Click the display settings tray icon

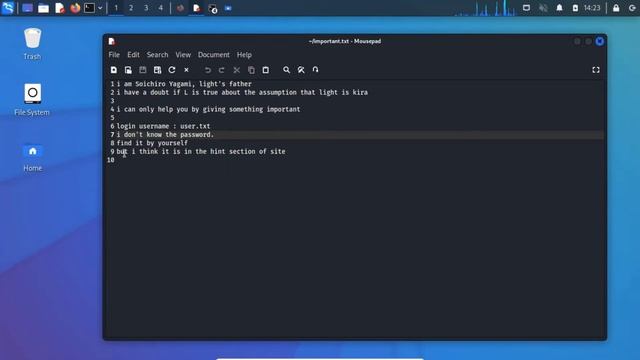(527, 8)
